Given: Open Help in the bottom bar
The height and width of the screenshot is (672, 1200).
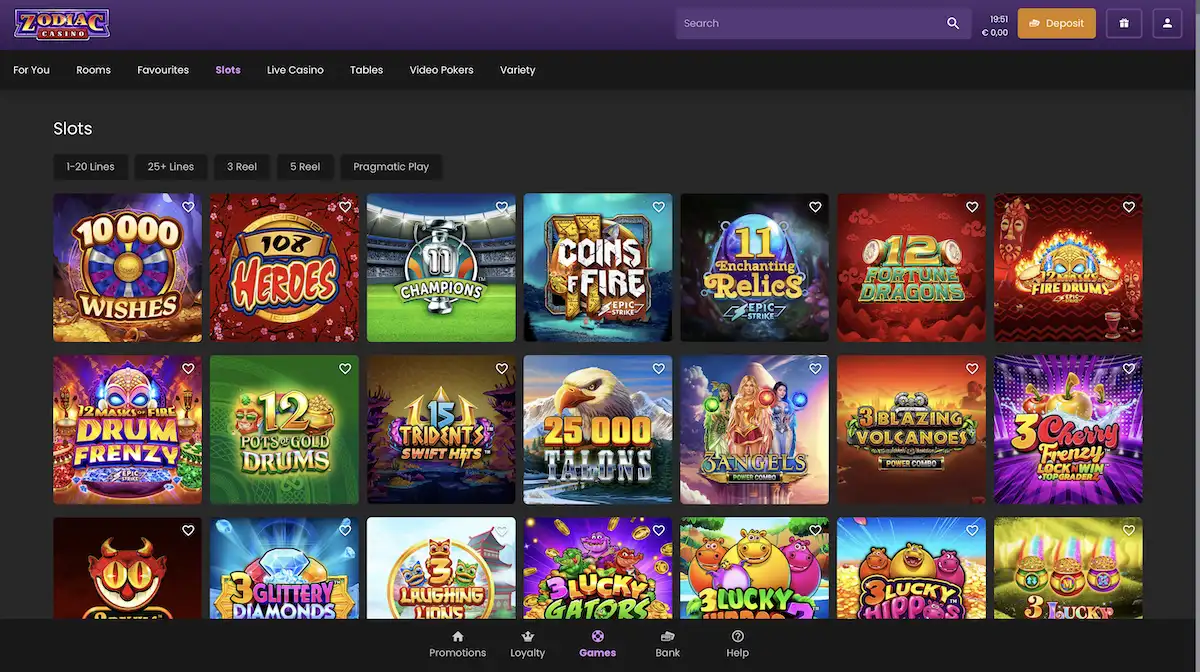Looking at the screenshot, I should pos(737,644).
